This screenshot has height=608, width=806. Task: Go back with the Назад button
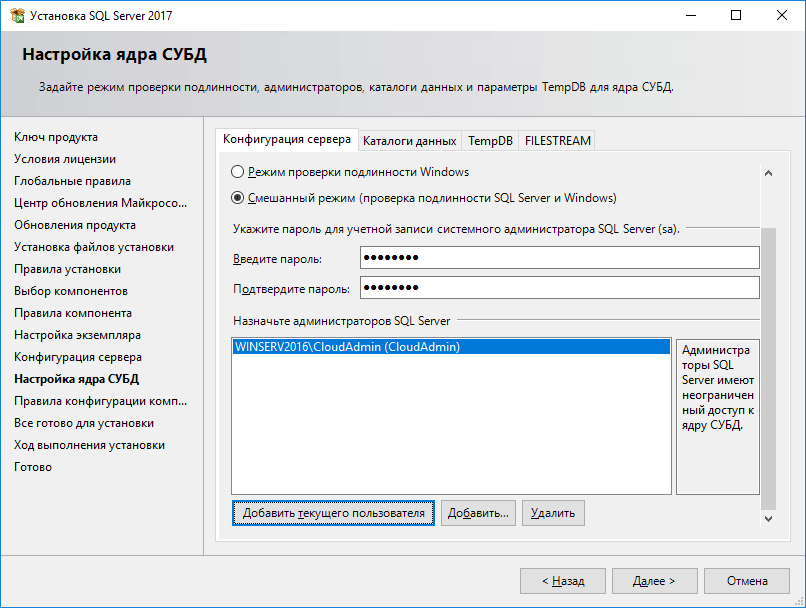[563, 581]
